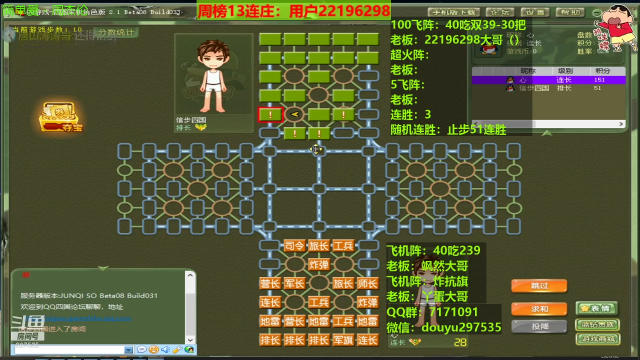Click chat log scrollbar down arrow
The image size is (640, 360).
click(190, 340)
